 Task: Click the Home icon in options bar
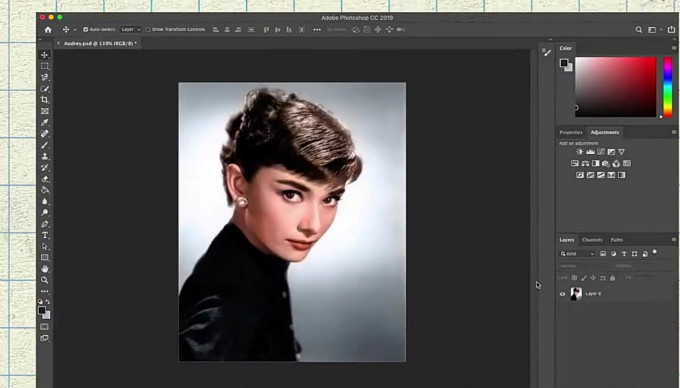(x=48, y=29)
